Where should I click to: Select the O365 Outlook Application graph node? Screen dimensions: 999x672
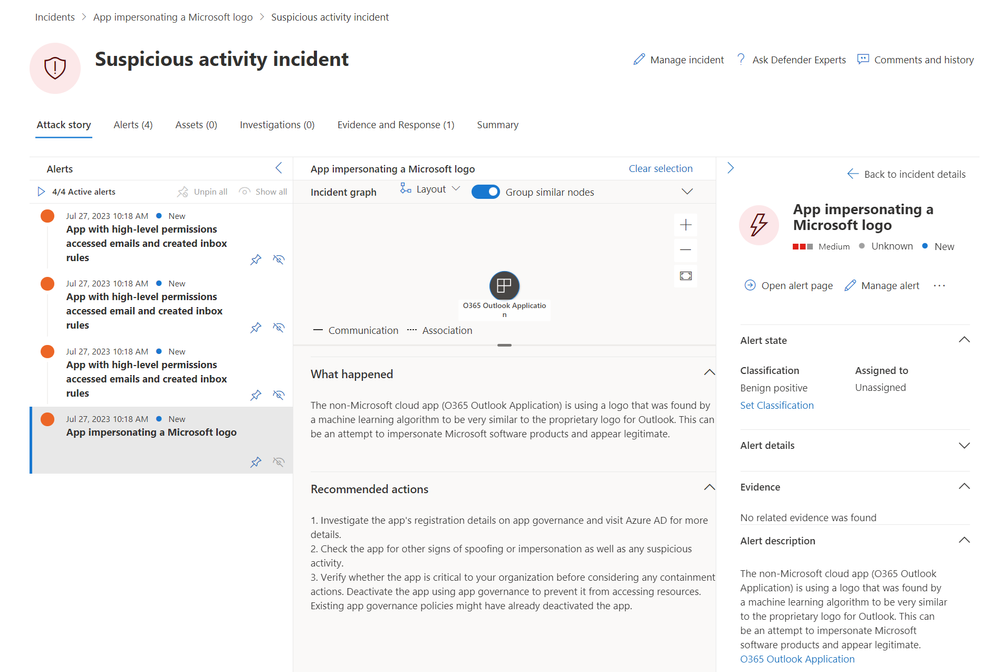(x=504, y=285)
